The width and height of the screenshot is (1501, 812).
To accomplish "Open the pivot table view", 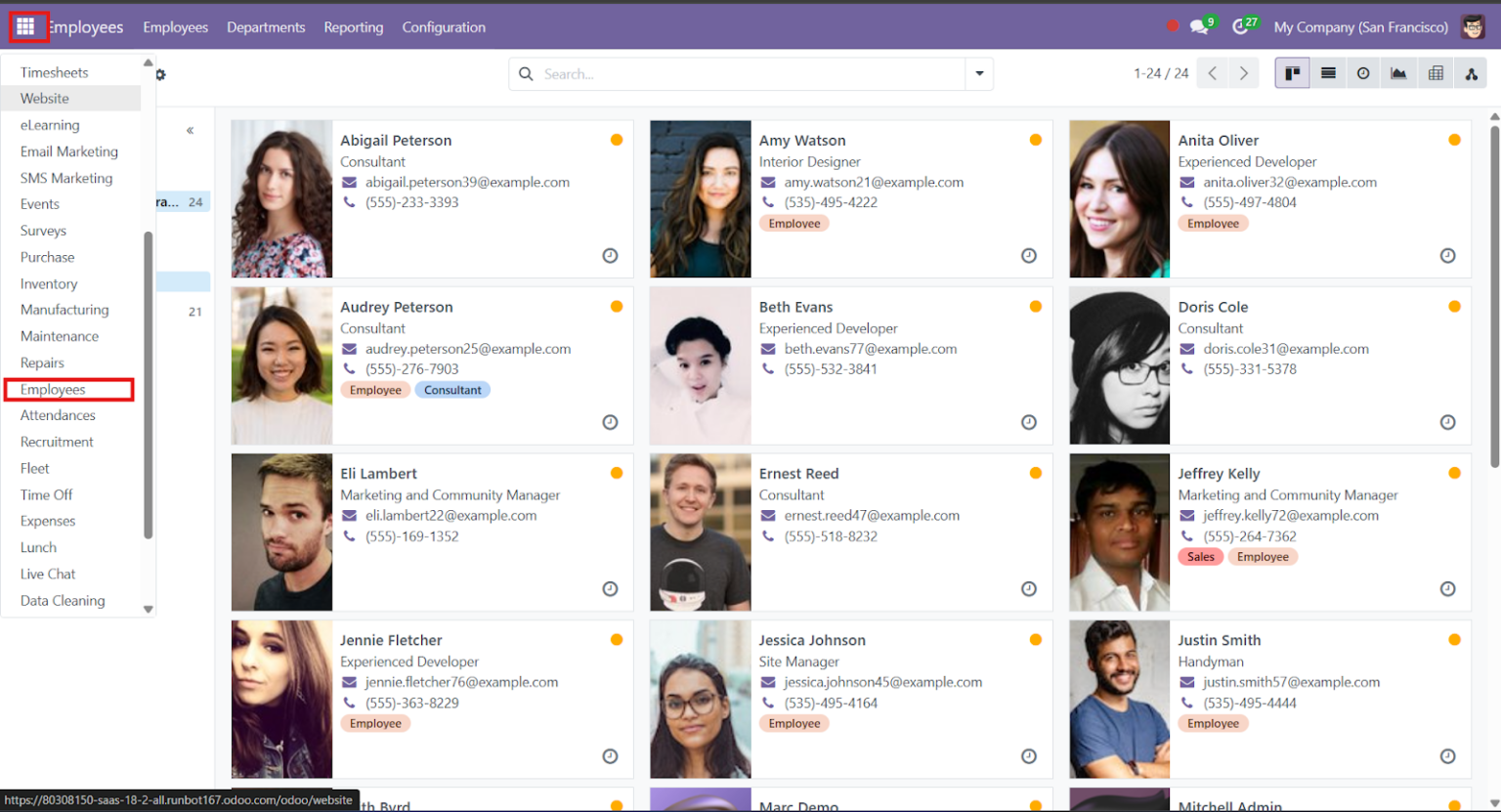I will [1435, 72].
